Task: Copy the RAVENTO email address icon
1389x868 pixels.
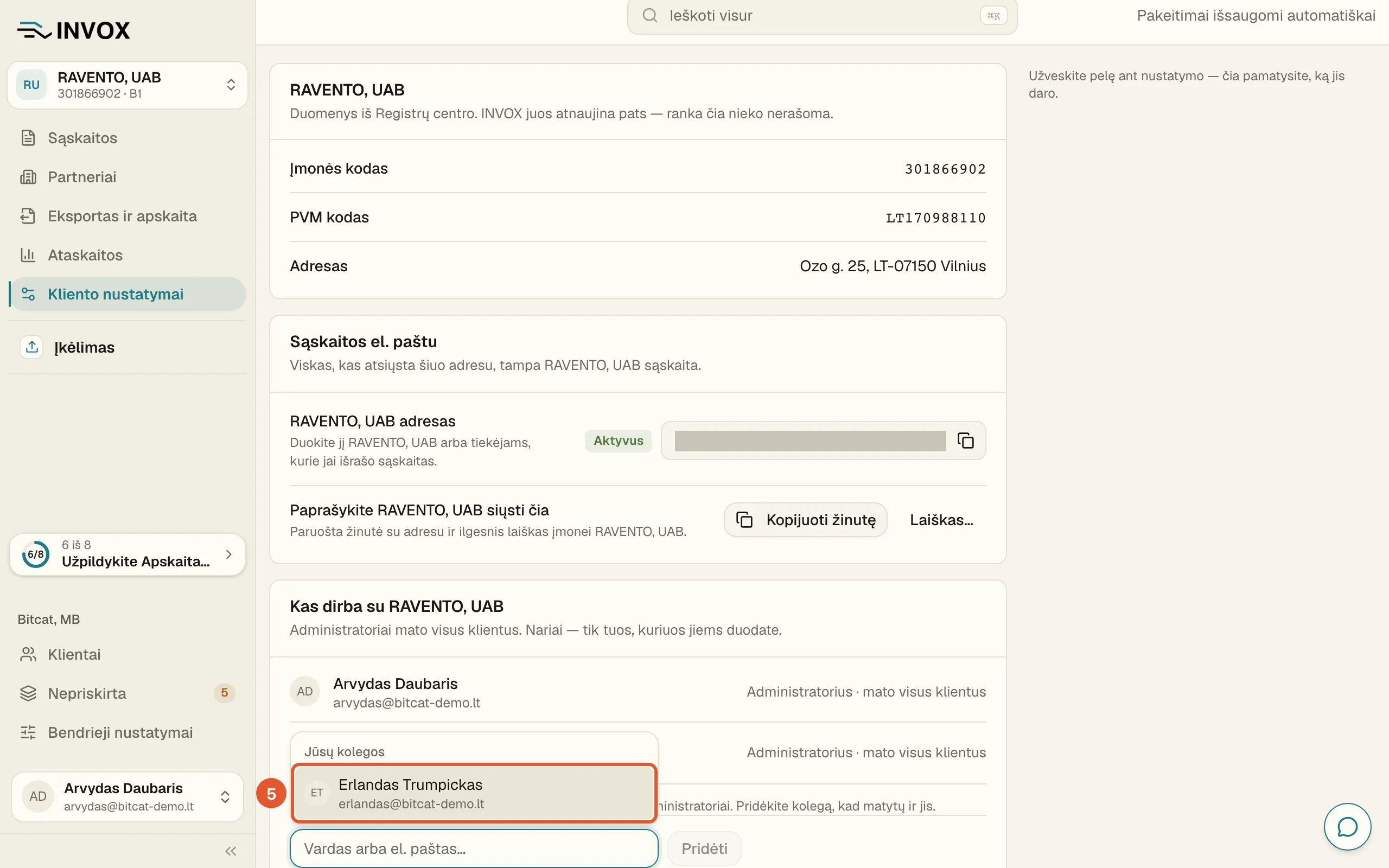Action: [x=965, y=441]
